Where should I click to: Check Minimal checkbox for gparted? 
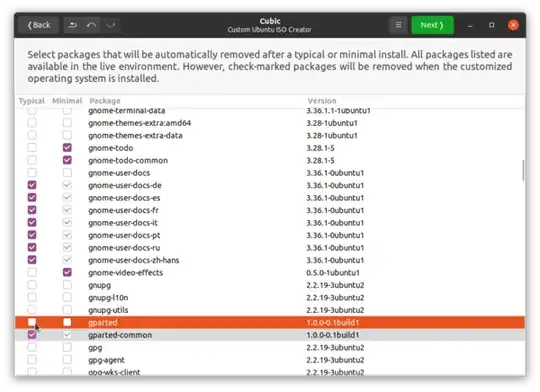(67, 322)
